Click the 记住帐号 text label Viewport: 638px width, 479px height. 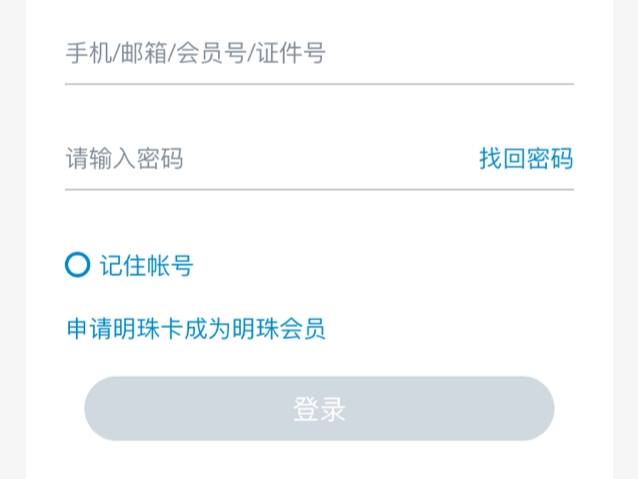click(146, 265)
